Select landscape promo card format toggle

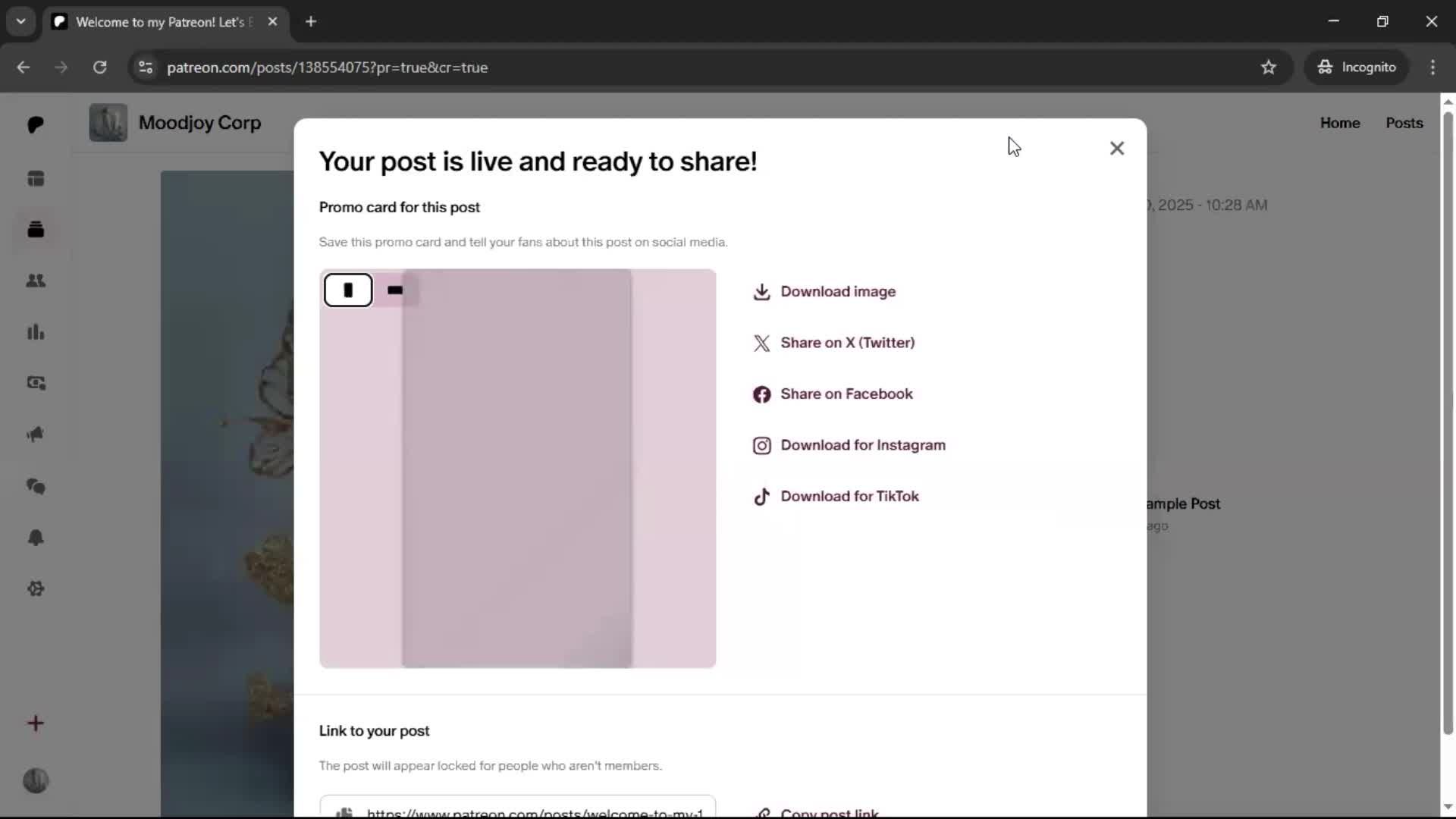coord(395,290)
